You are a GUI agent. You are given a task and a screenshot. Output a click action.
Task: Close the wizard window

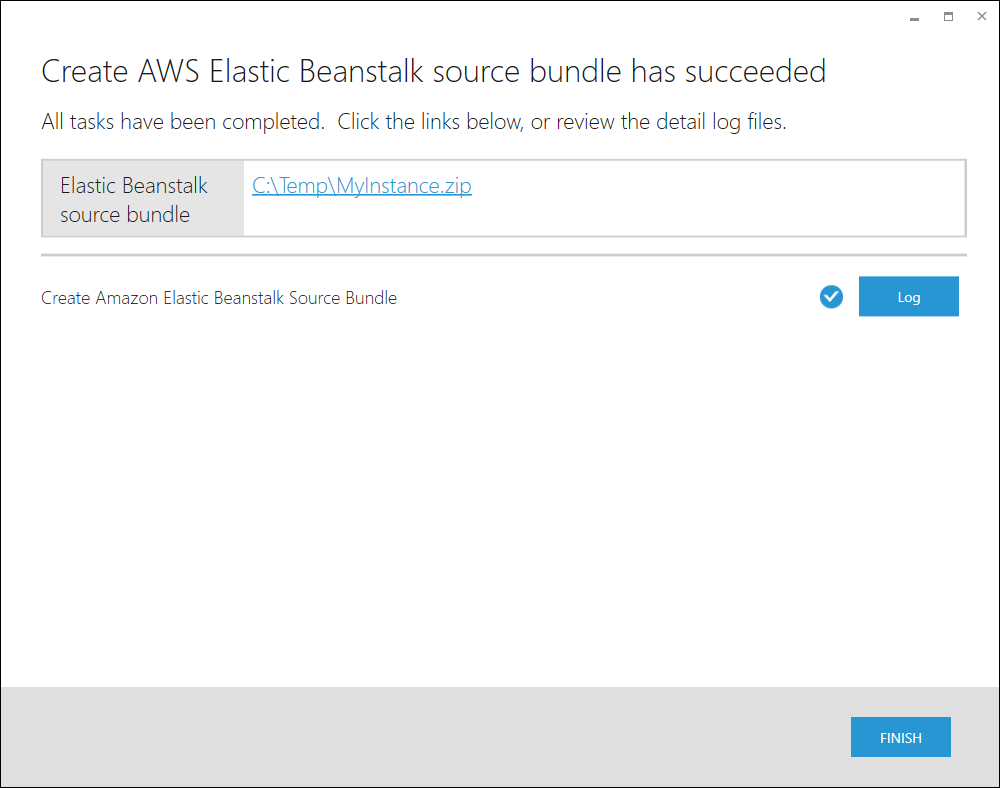click(x=981, y=16)
